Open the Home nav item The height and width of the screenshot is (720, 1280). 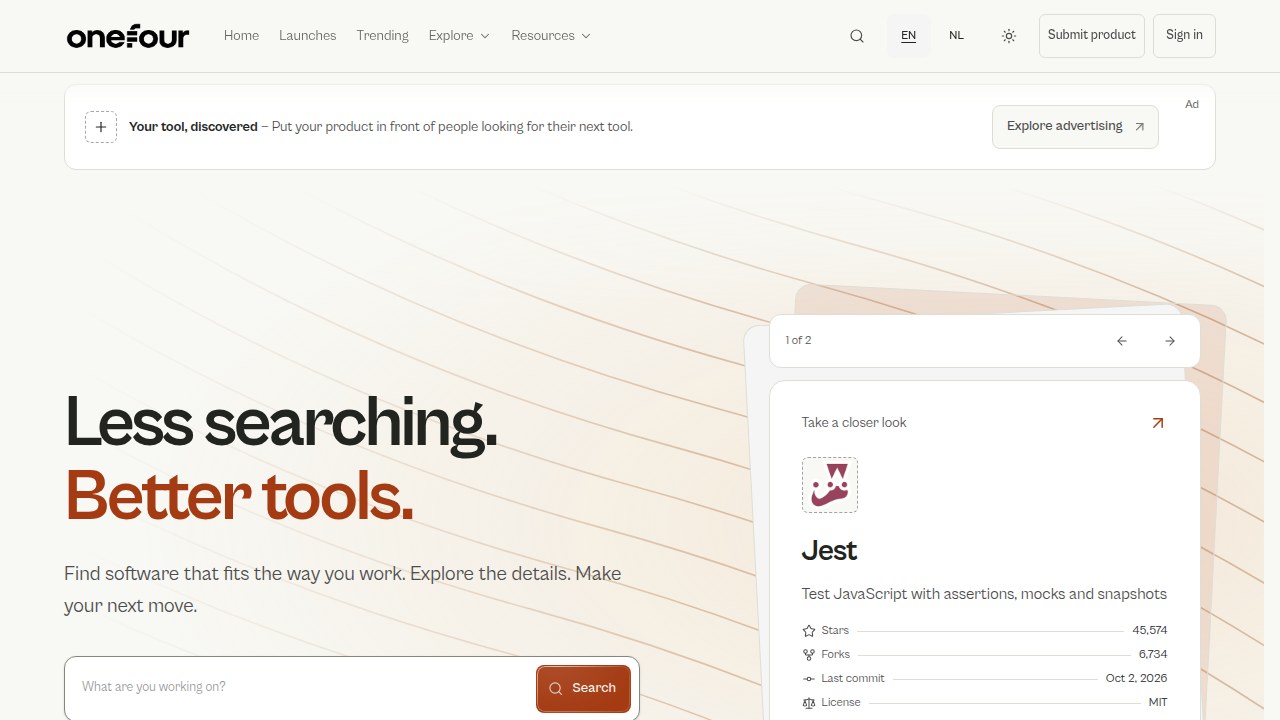241,36
